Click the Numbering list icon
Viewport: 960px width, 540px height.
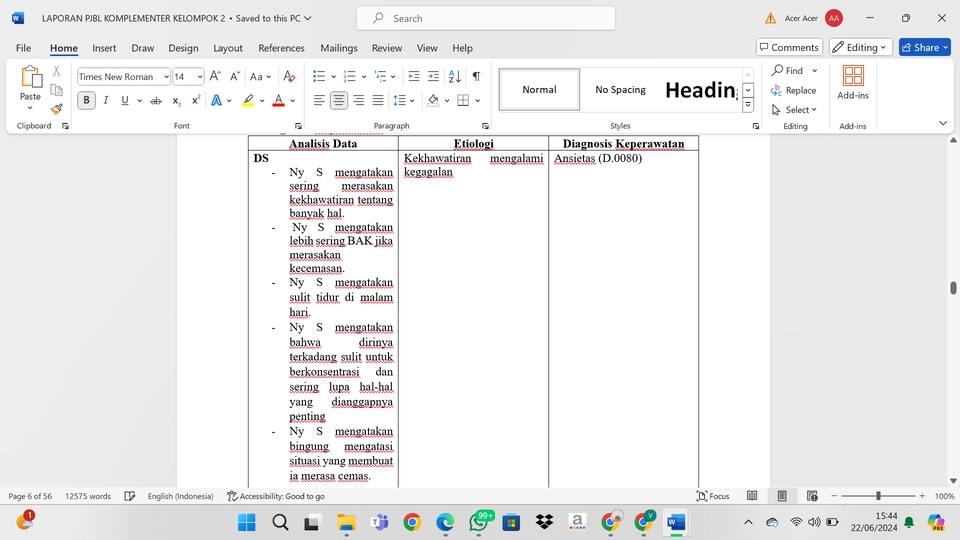pos(350,76)
